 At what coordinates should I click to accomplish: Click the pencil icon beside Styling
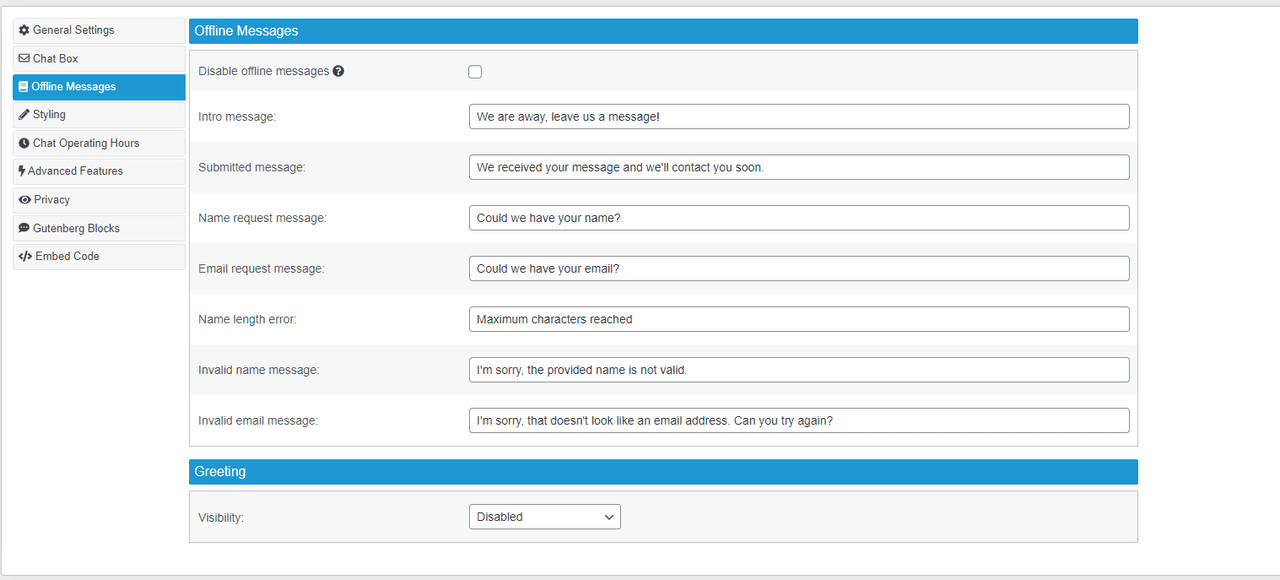click(24, 115)
